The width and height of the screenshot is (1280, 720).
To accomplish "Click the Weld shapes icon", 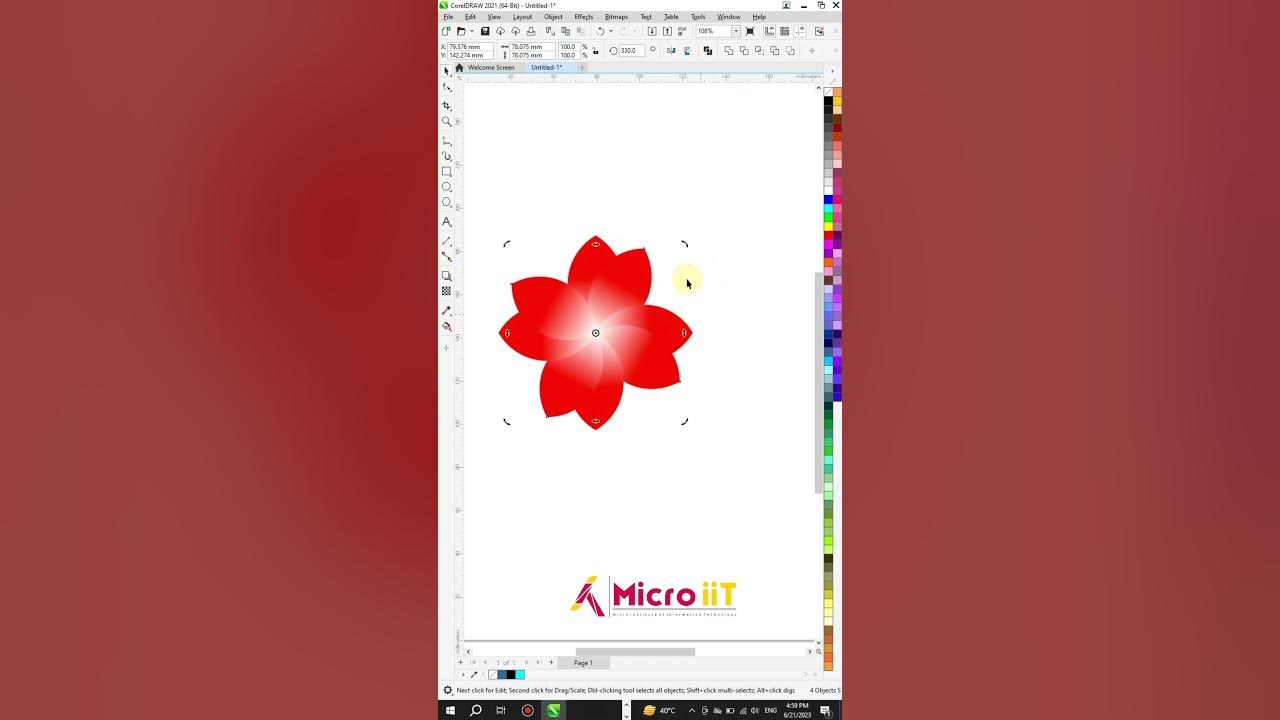I will coord(728,51).
